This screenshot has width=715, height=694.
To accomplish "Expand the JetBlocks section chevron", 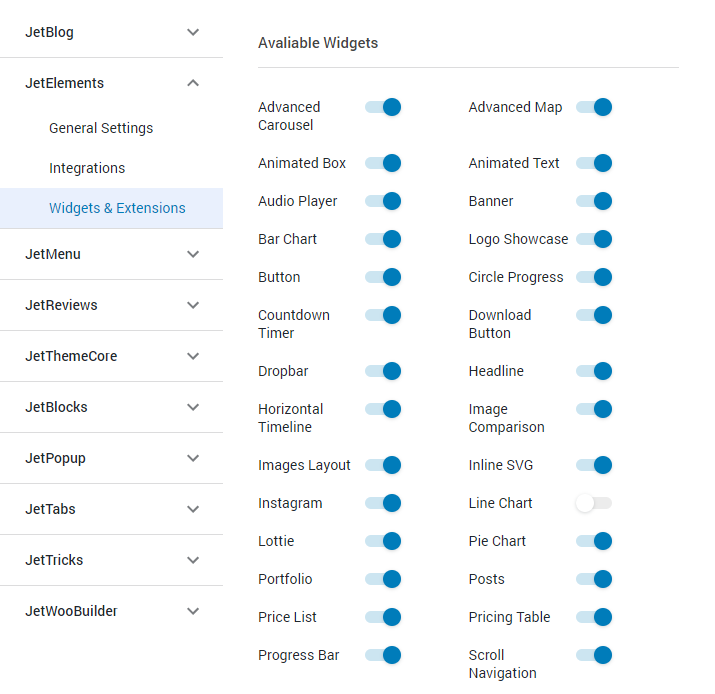I will coord(193,407).
